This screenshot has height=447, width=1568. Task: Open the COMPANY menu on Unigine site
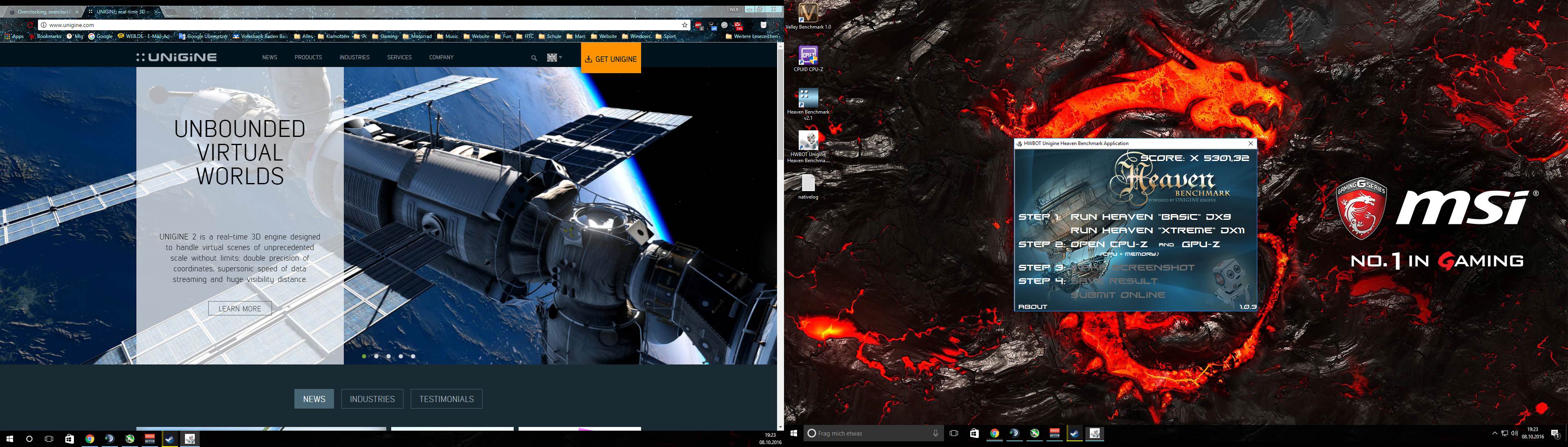[x=441, y=57]
